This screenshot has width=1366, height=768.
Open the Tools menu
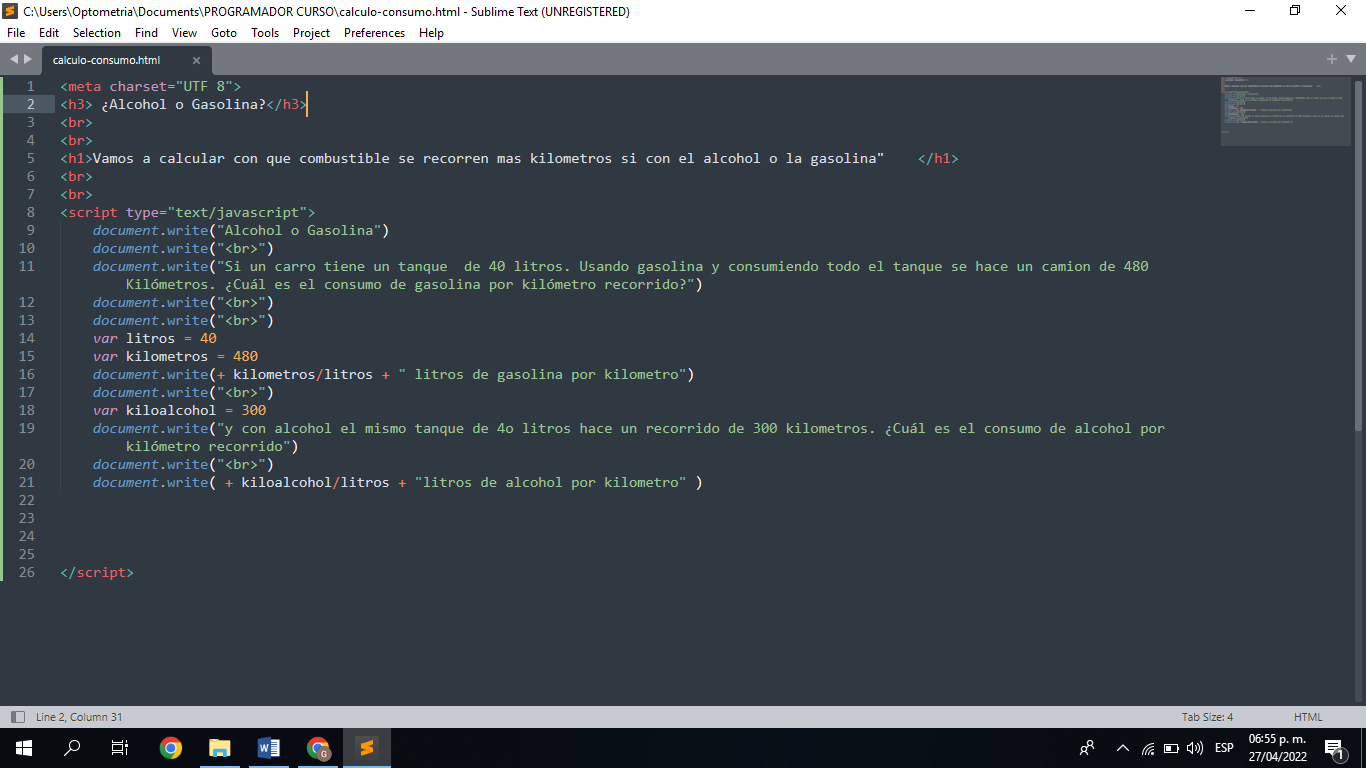(265, 33)
